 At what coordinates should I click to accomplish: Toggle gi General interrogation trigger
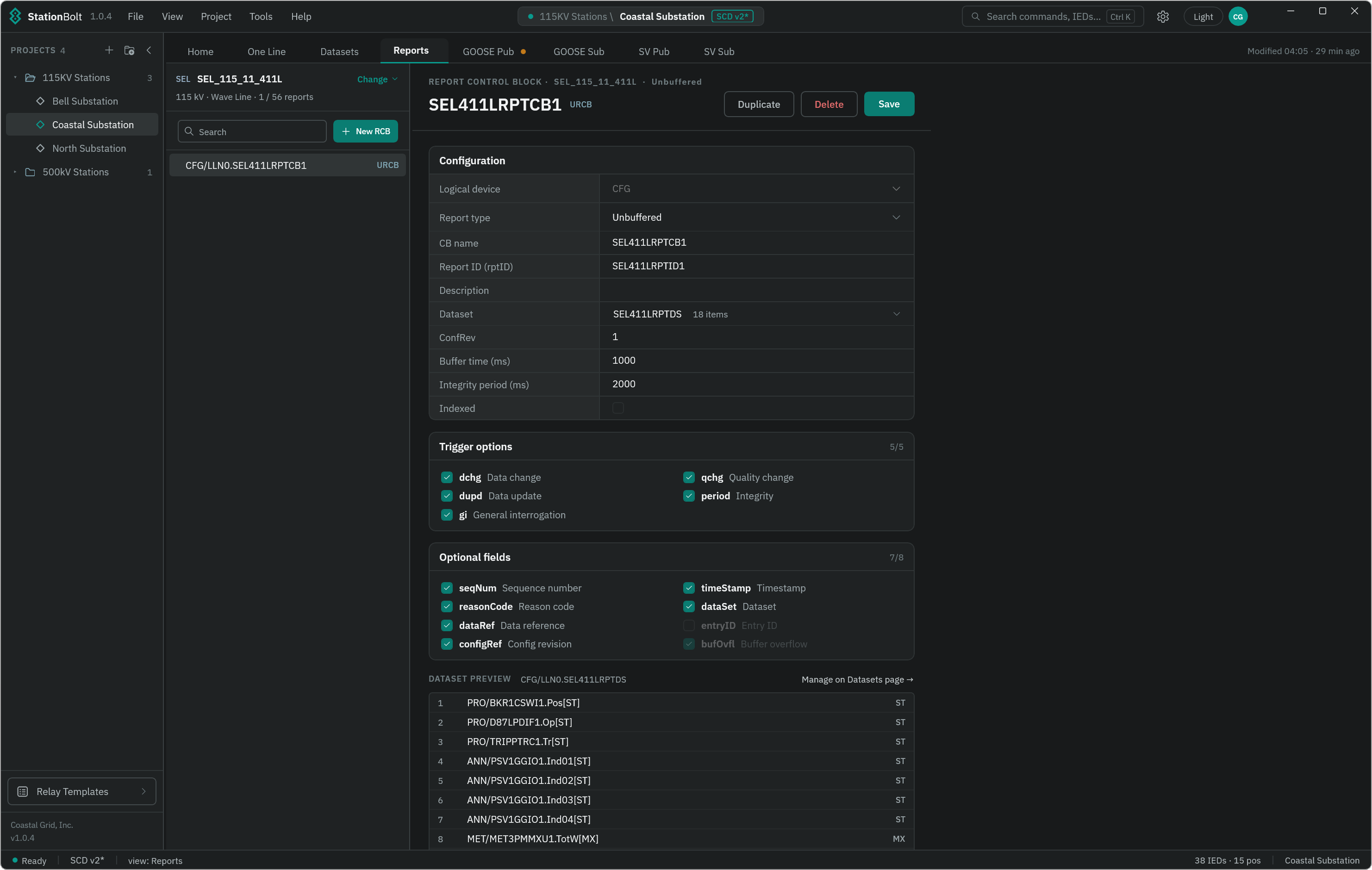(x=447, y=515)
